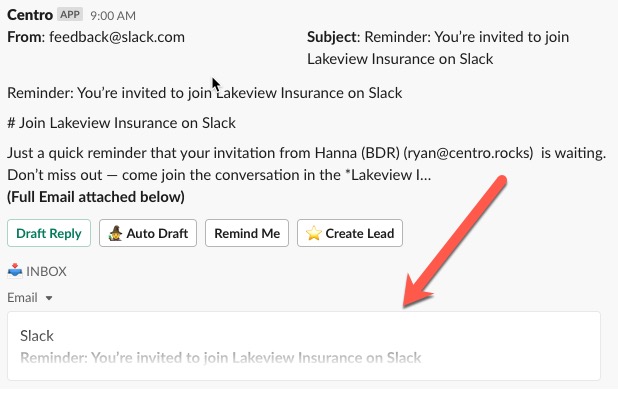The image size is (618, 395).
Task: Select the Remind Me button
Action: pos(247,233)
